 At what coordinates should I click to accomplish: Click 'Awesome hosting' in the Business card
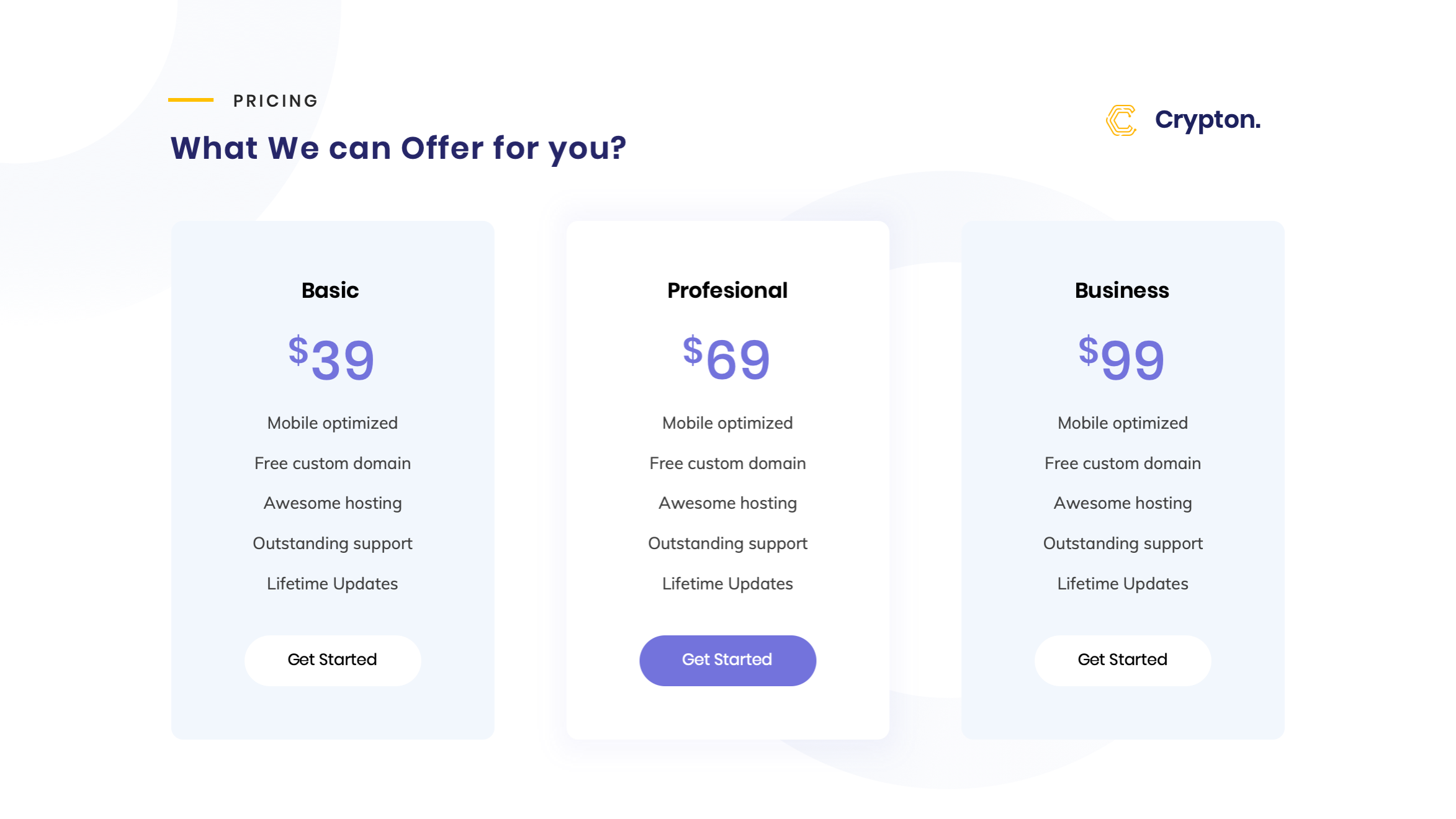click(x=1123, y=503)
